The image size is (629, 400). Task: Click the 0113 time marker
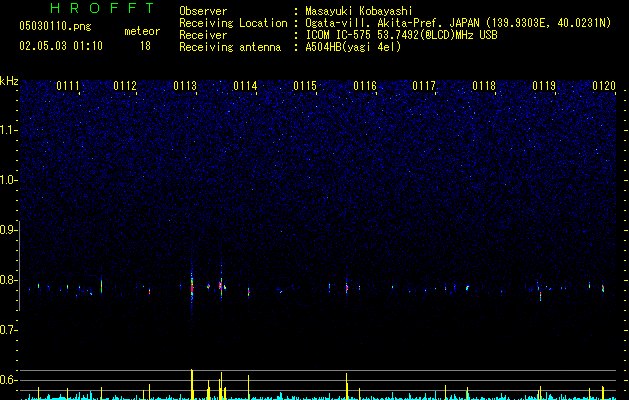pyautogui.click(x=185, y=86)
